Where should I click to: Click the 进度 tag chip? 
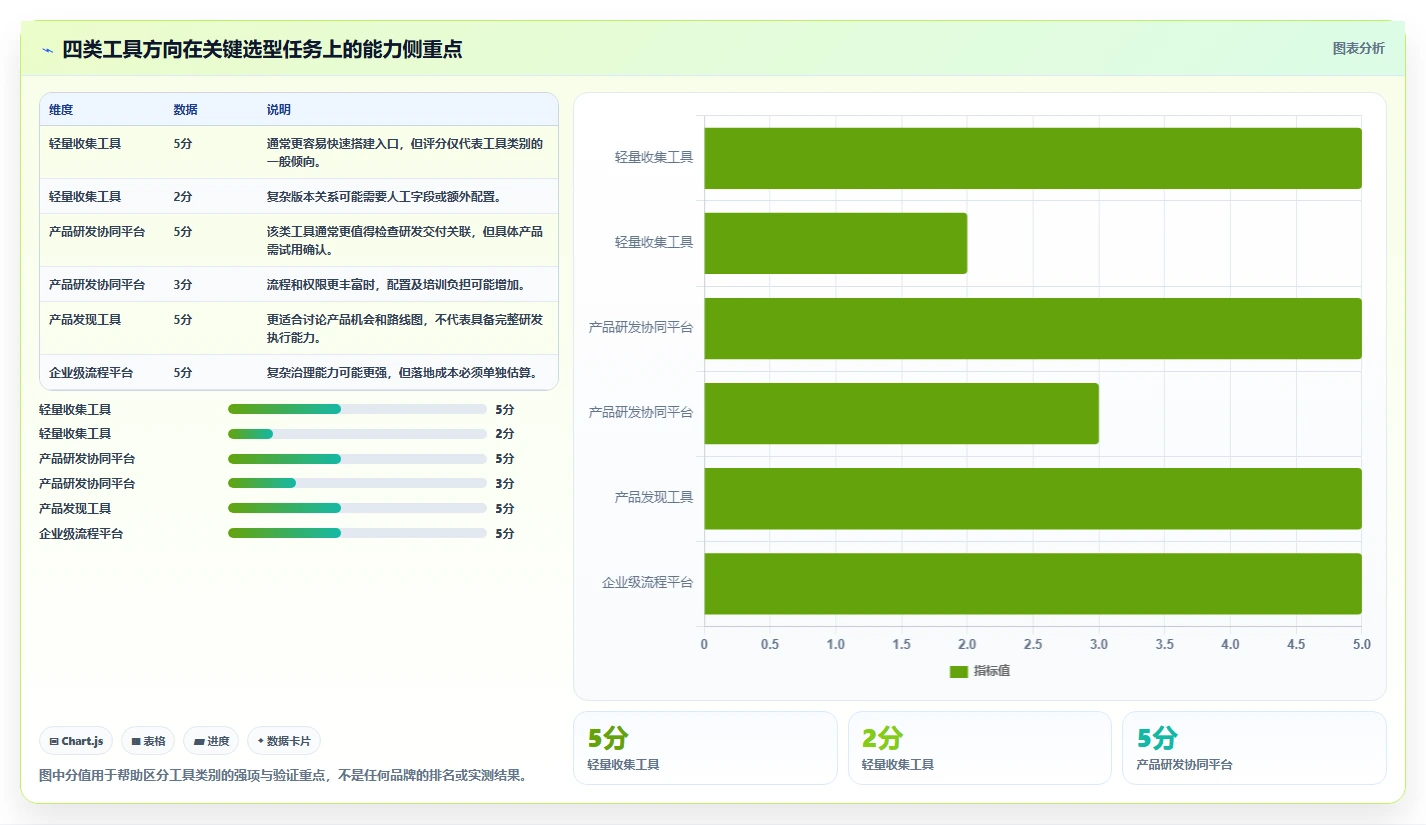click(x=211, y=741)
